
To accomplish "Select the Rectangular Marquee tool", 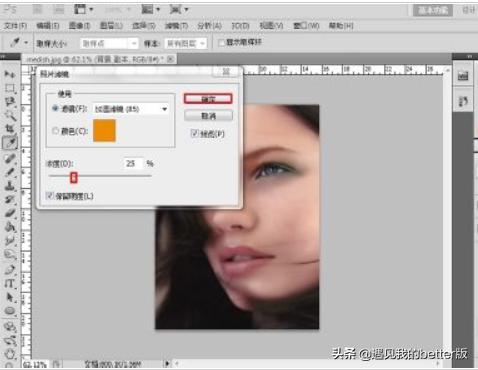I will point(10,88).
